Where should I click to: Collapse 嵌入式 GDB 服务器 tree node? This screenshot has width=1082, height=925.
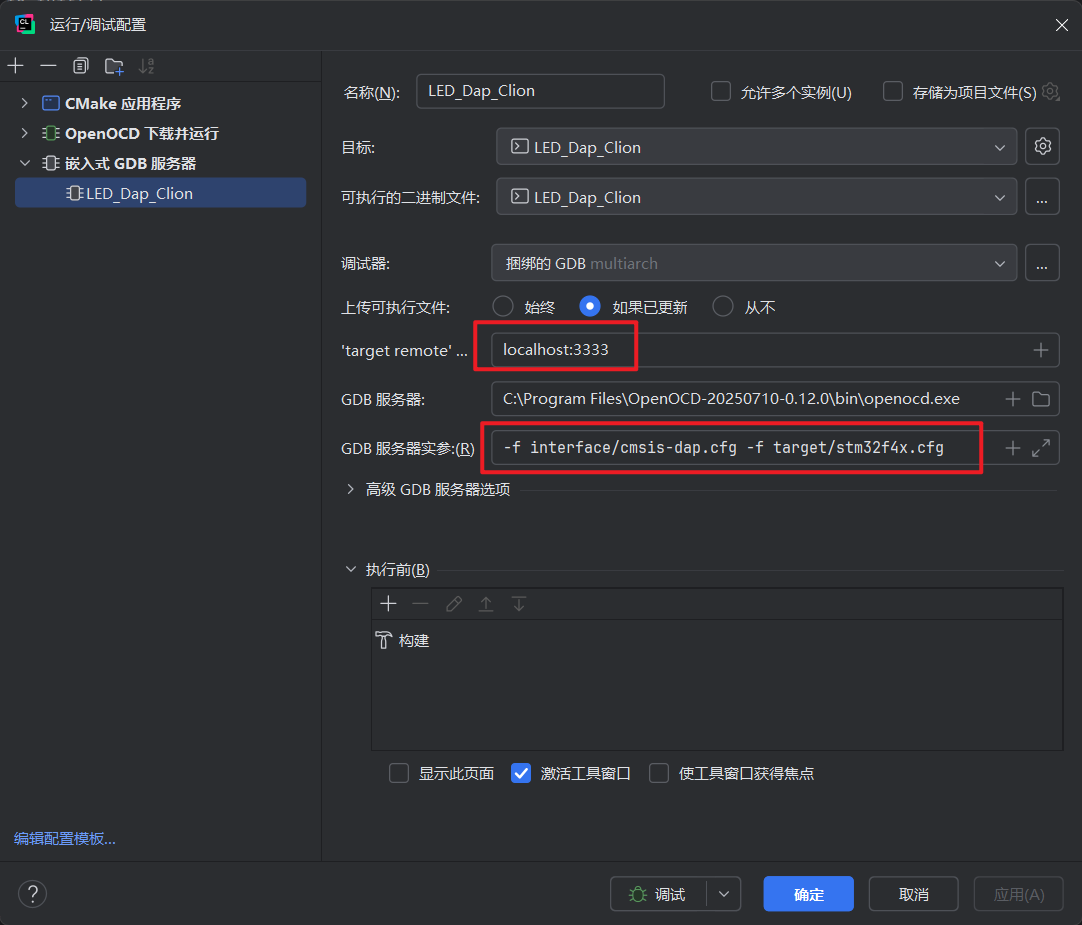(x=25, y=164)
